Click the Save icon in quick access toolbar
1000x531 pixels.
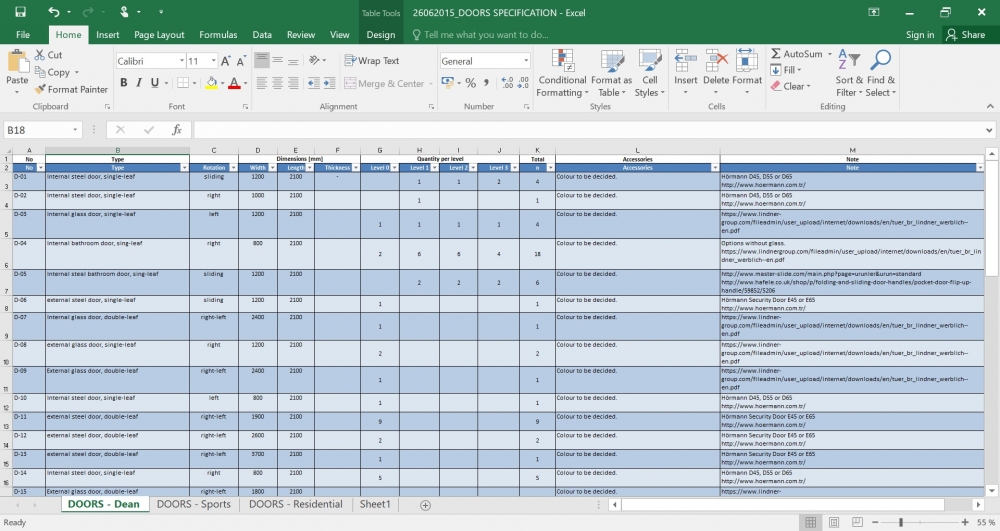20,12
